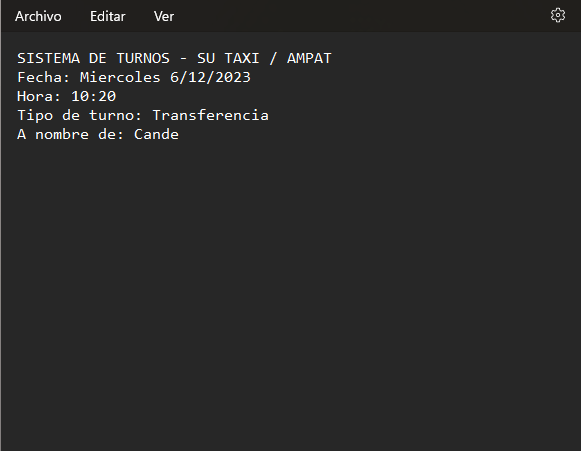581x451 pixels.
Task: Click the time 10:20
Action: (93, 96)
